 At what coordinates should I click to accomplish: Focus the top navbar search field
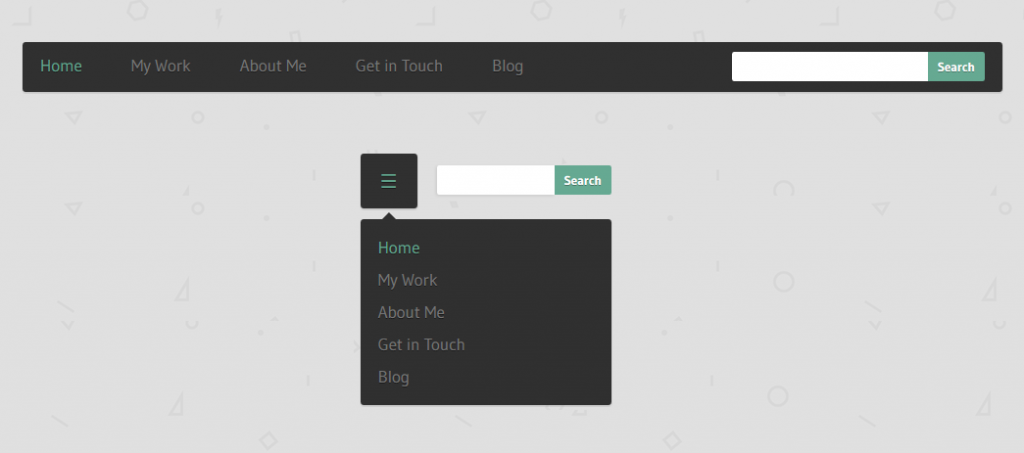pos(829,67)
